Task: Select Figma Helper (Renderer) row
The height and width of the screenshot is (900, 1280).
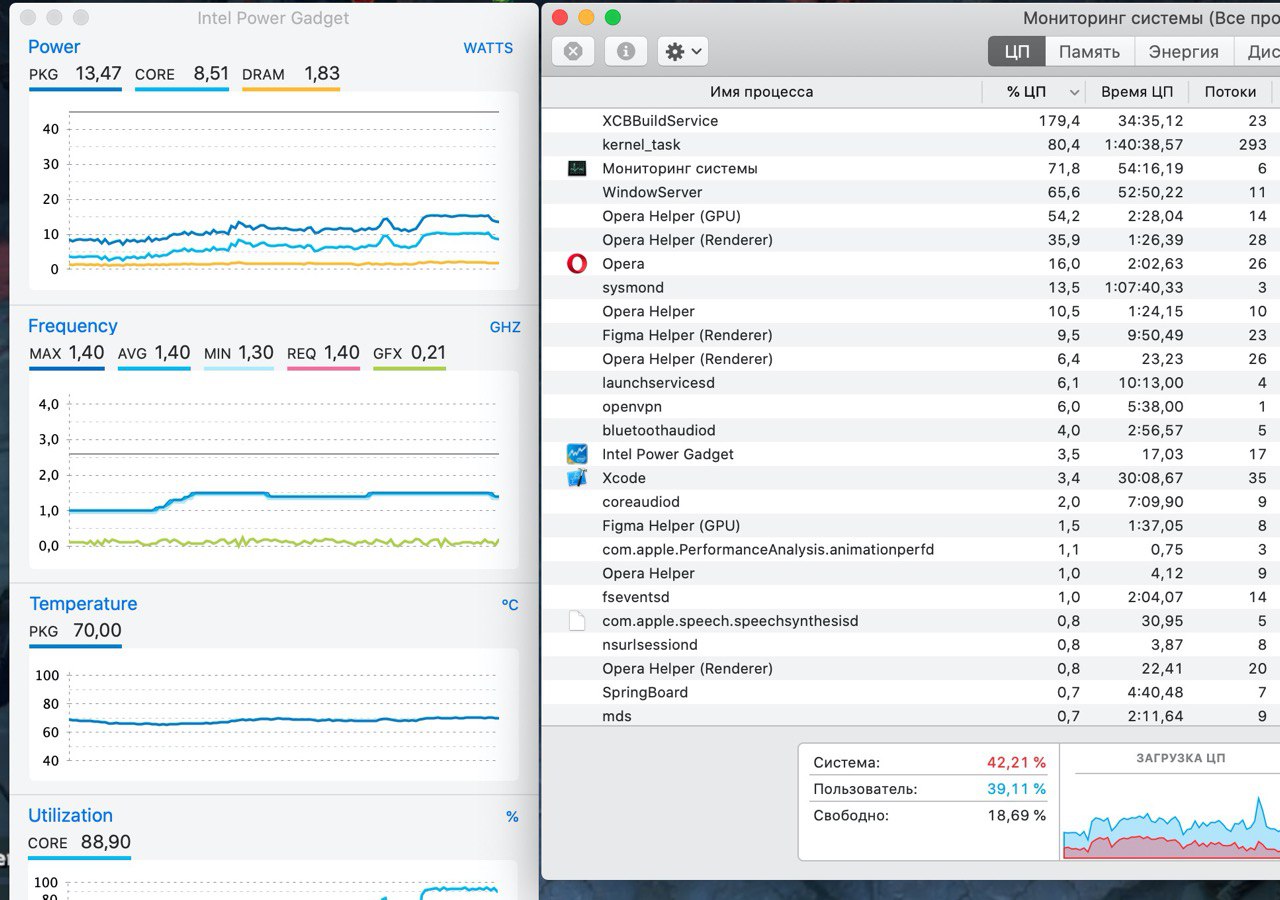Action: point(911,335)
